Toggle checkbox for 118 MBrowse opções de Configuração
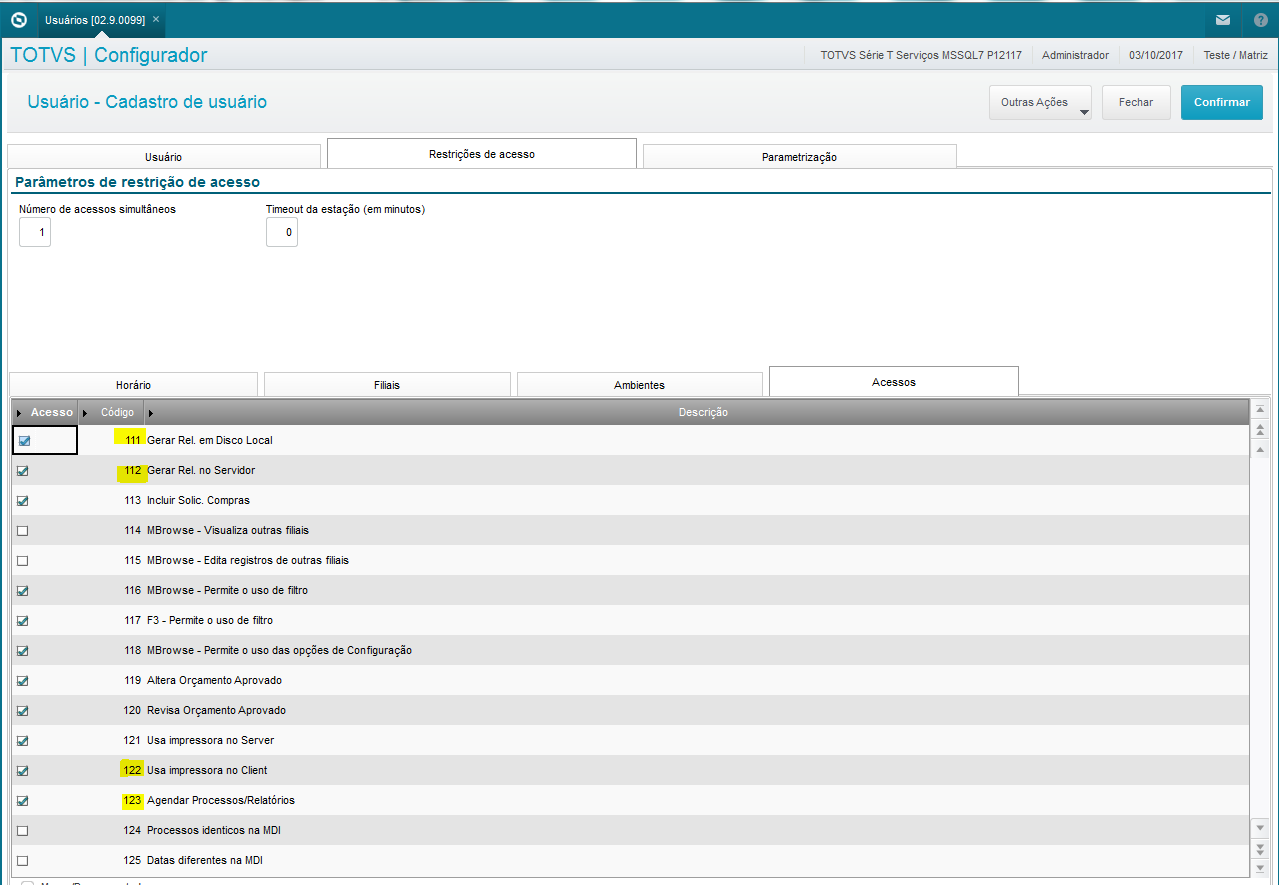The image size is (1279, 885). pyautogui.click(x=23, y=650)
